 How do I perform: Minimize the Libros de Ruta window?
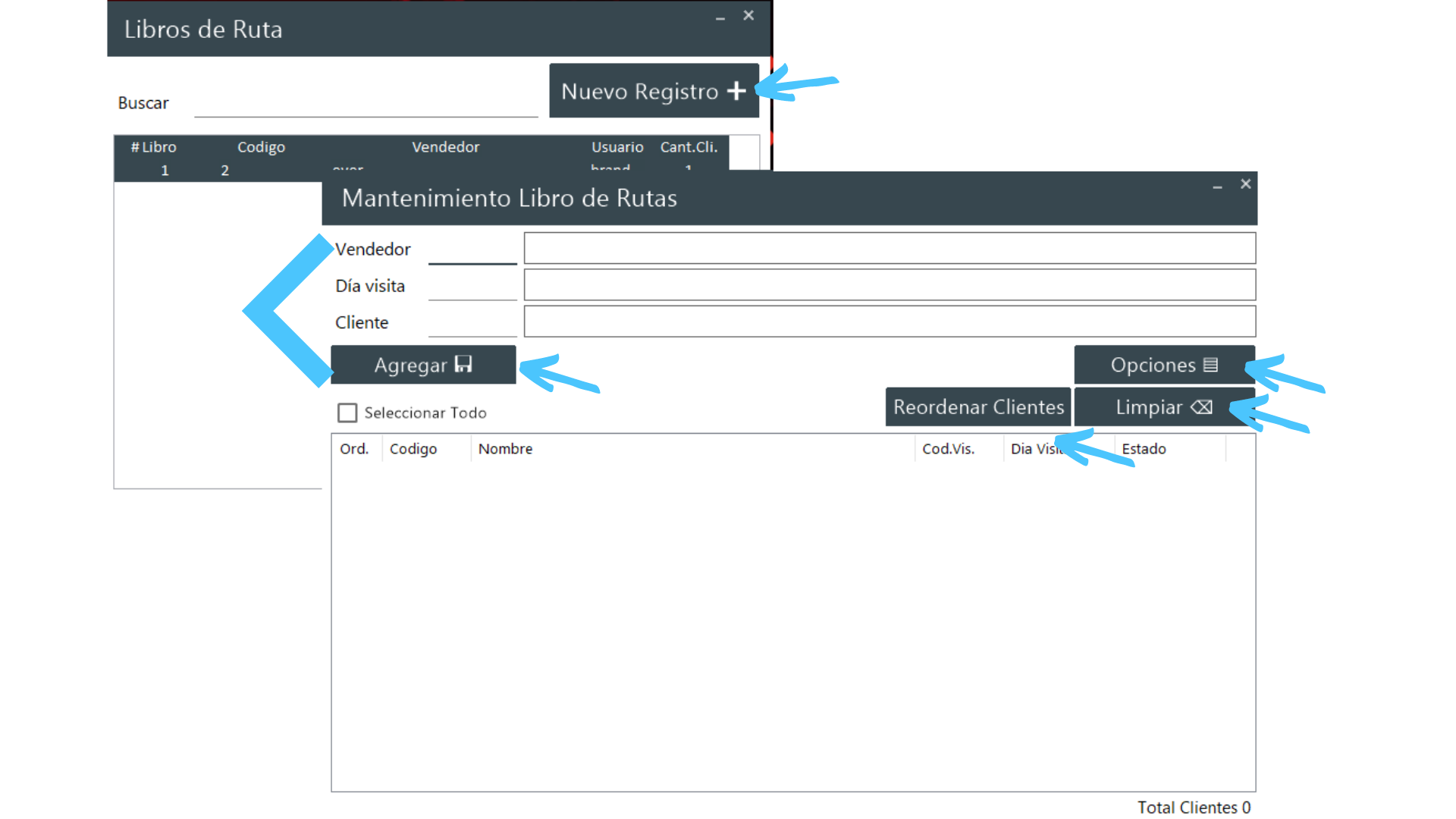click(x=720, y=17)
